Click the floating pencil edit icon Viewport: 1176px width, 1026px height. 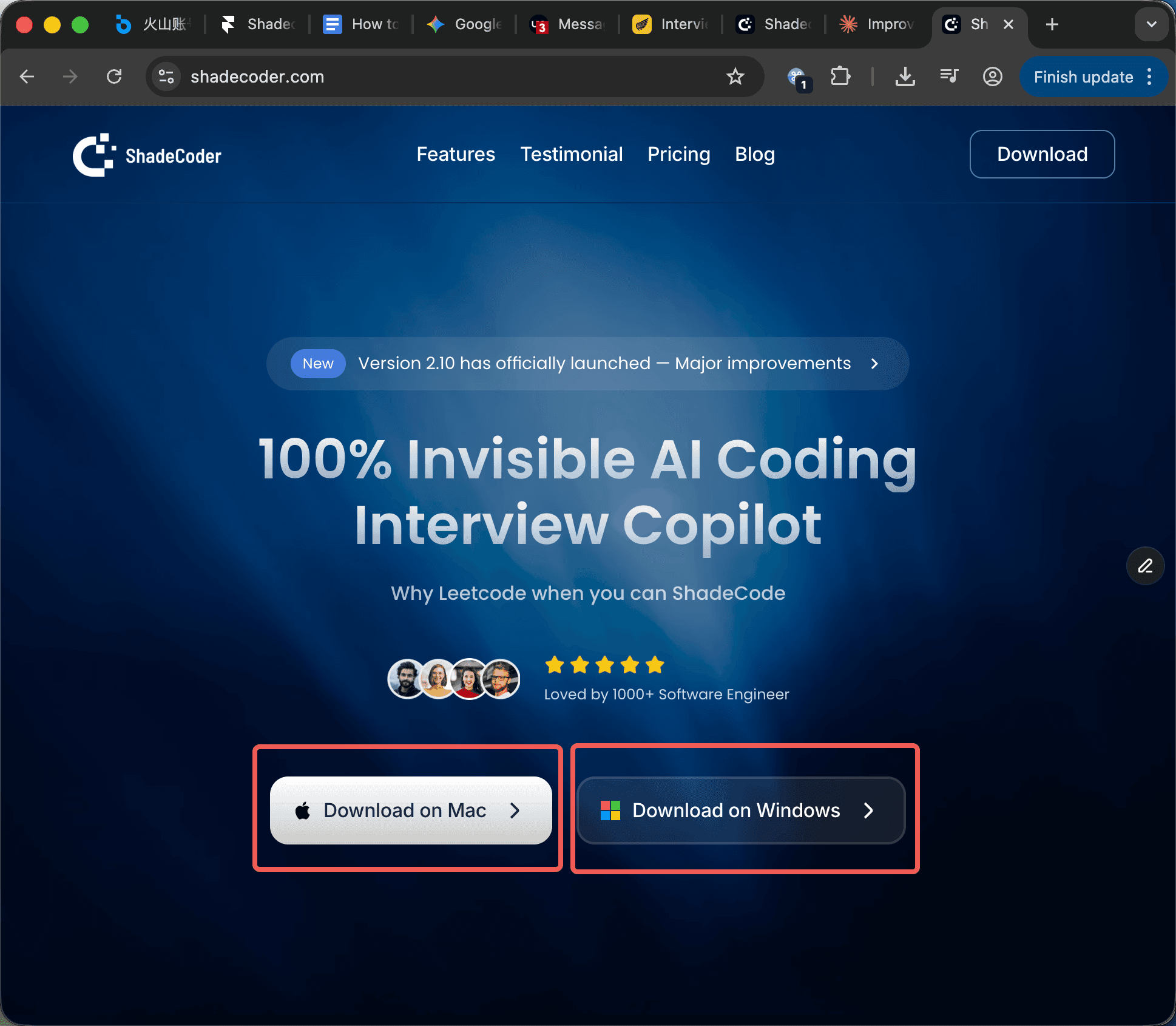(x=1145, y=566)
